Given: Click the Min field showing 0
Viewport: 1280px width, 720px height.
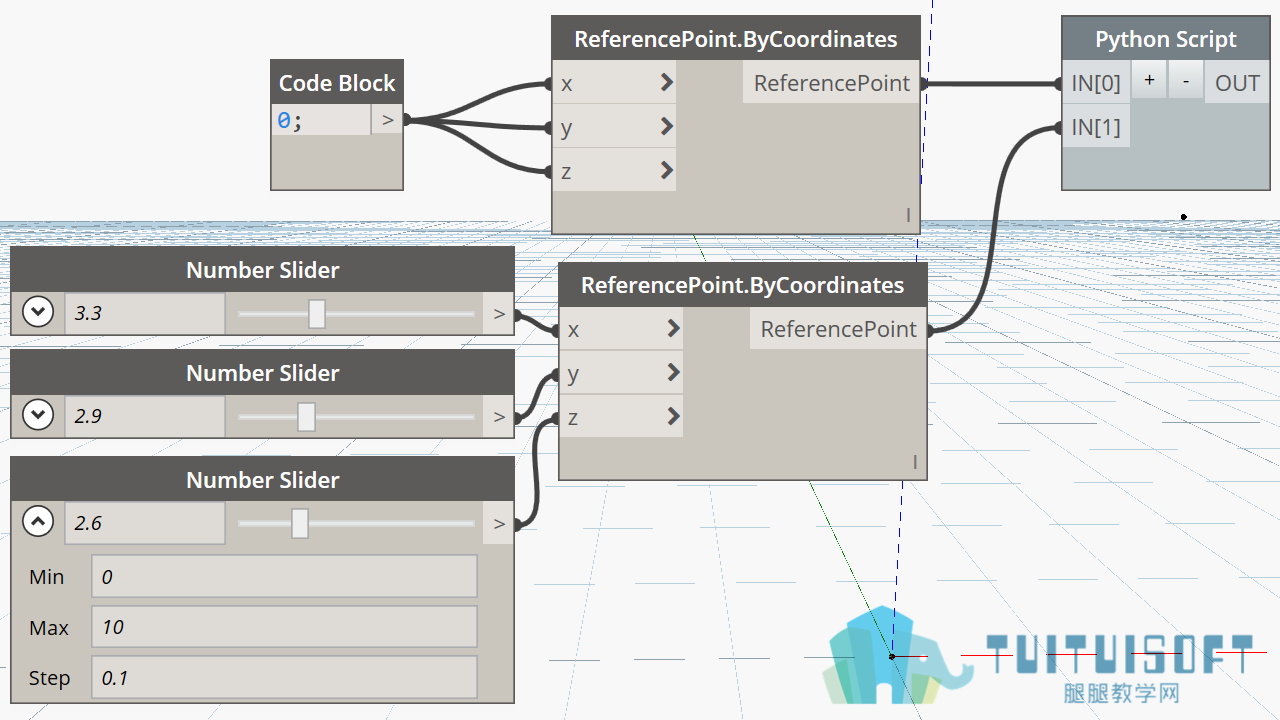Looking at the screenshot, I should [x=284, y=577].
